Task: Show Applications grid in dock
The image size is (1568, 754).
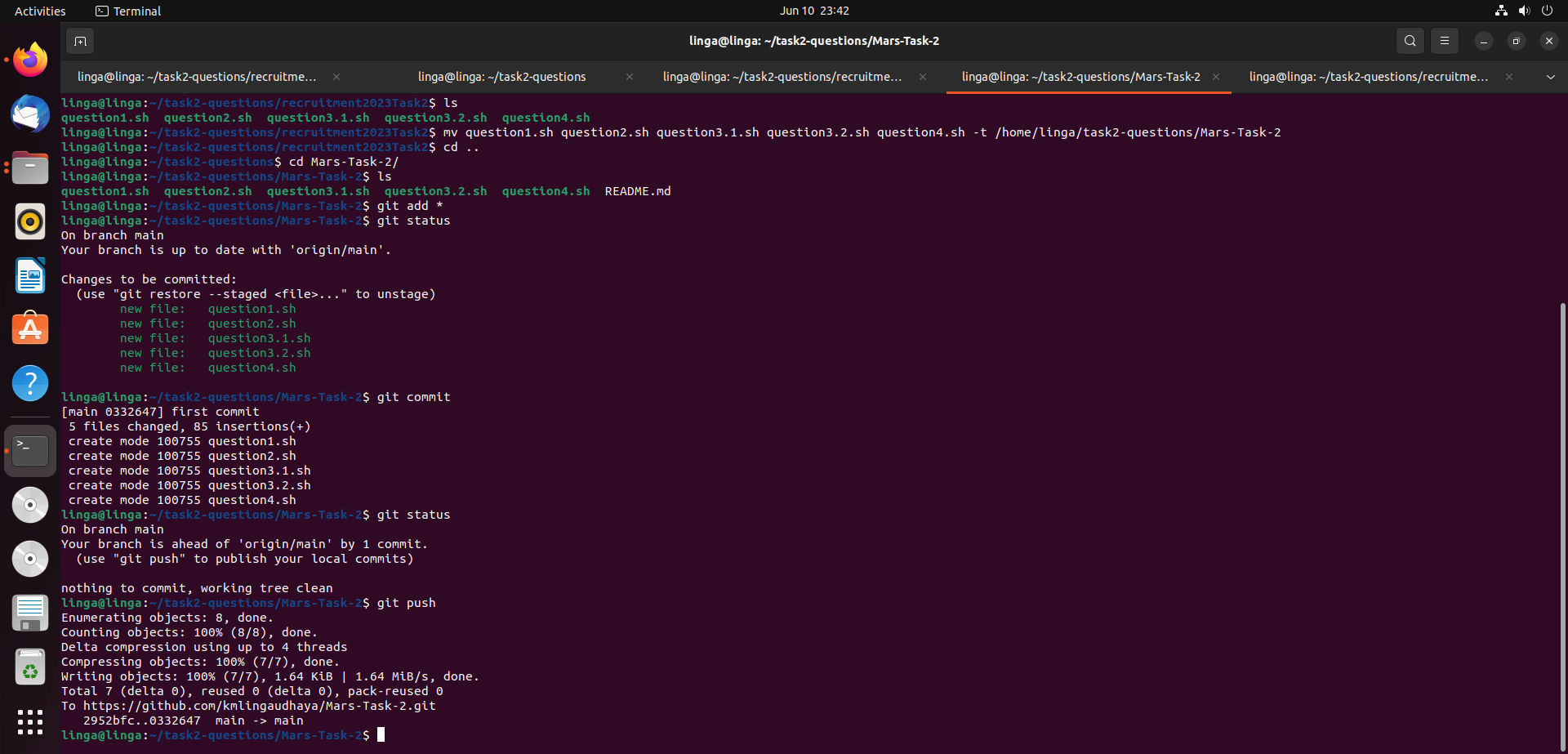Action: [30, 722]
